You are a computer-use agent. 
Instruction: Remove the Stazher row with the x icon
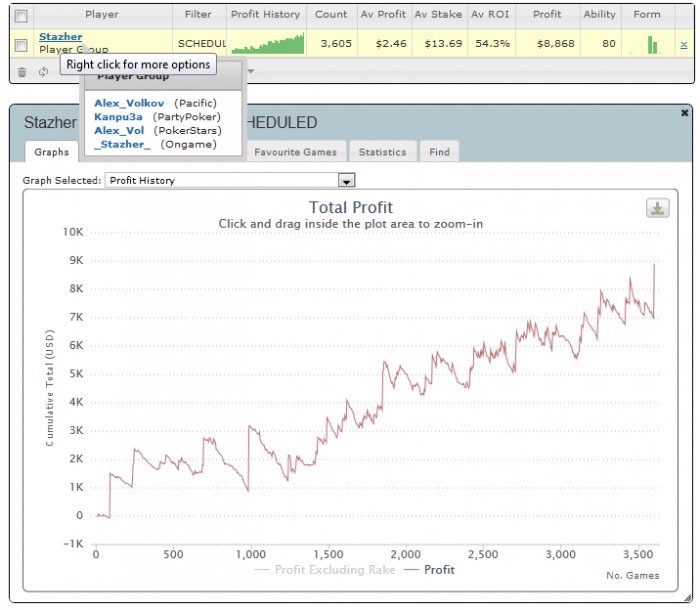pyautogui.click(x=683, y=45)
